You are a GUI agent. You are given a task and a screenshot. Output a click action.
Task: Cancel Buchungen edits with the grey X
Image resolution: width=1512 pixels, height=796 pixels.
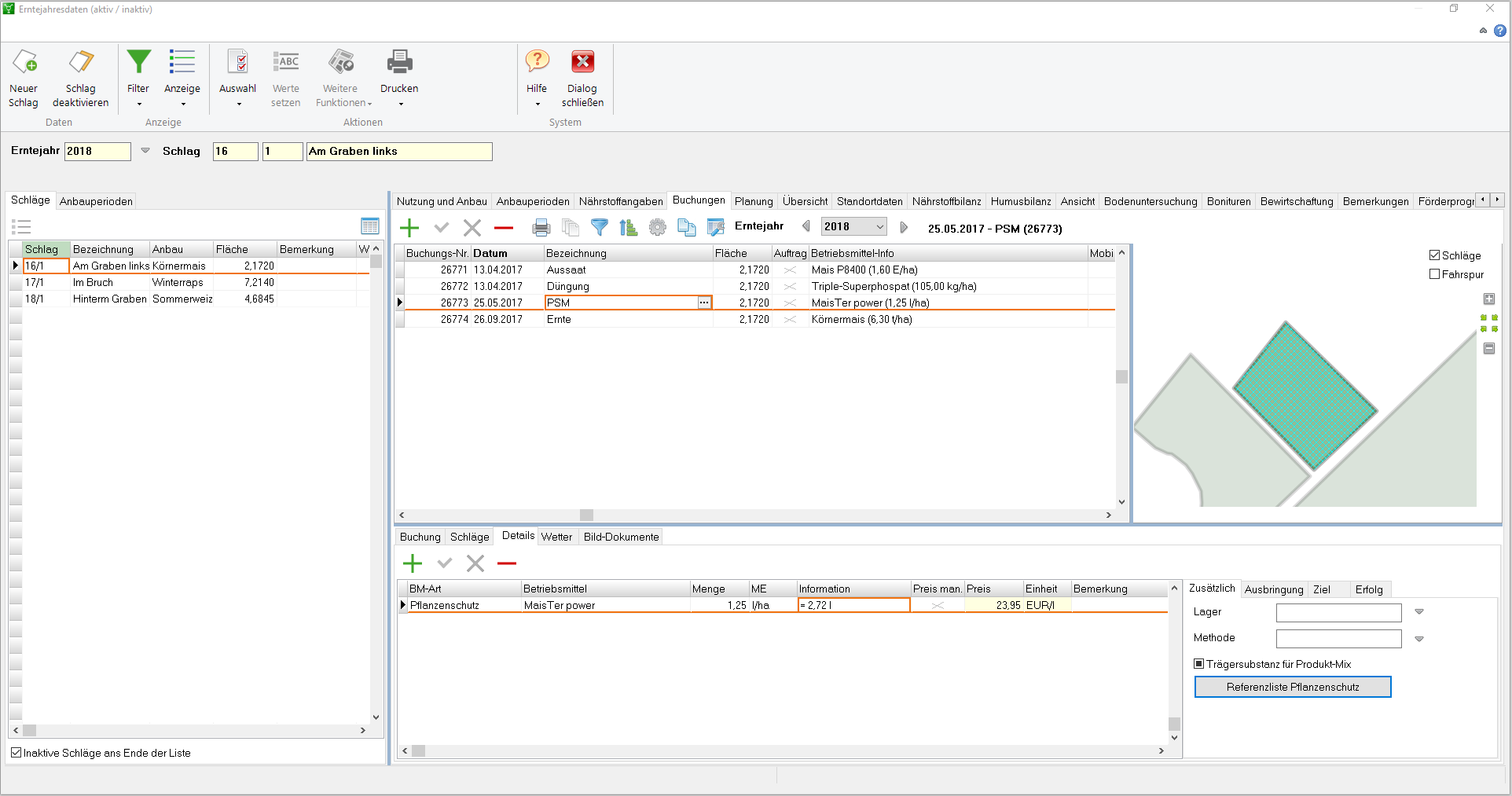coord(472,228)
